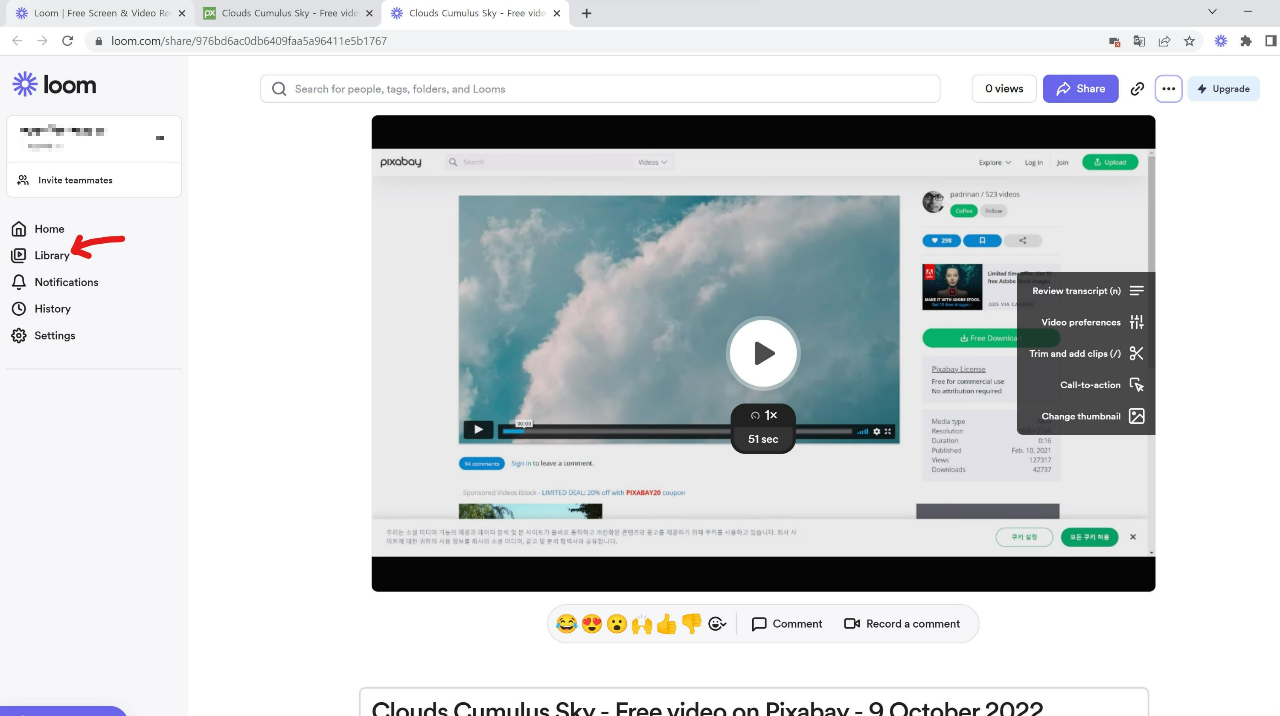Play the Loom video with center play button
1280x716 pixels.
pyautogui.click(x=763, y=353)
